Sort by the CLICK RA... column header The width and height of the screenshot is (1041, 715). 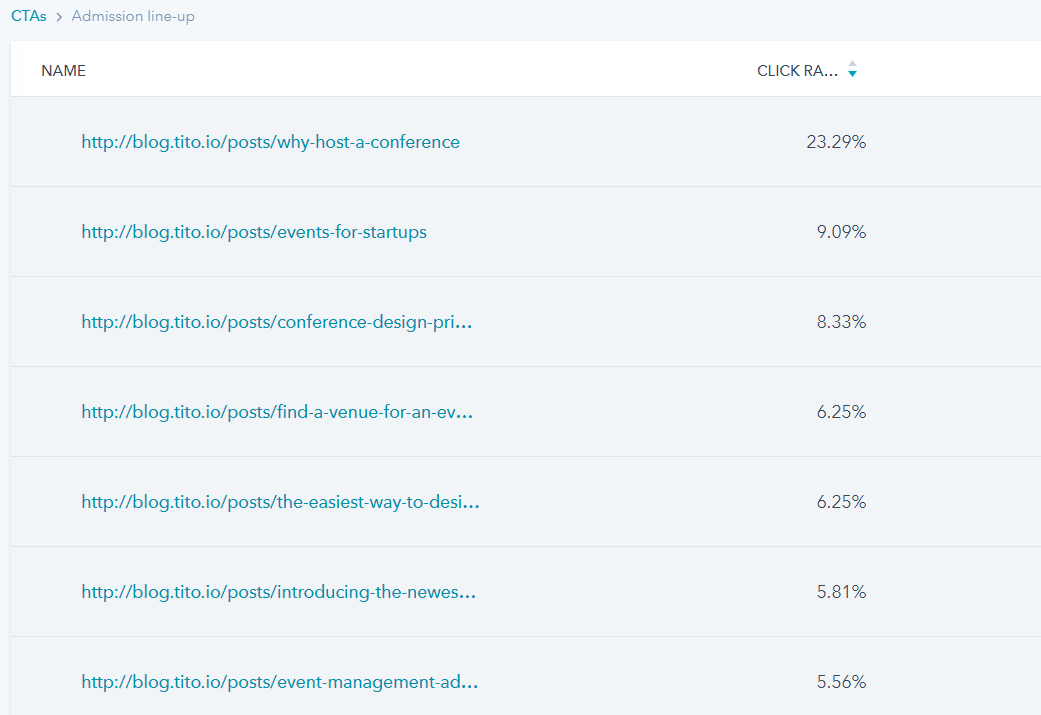(x=797, y=70)
